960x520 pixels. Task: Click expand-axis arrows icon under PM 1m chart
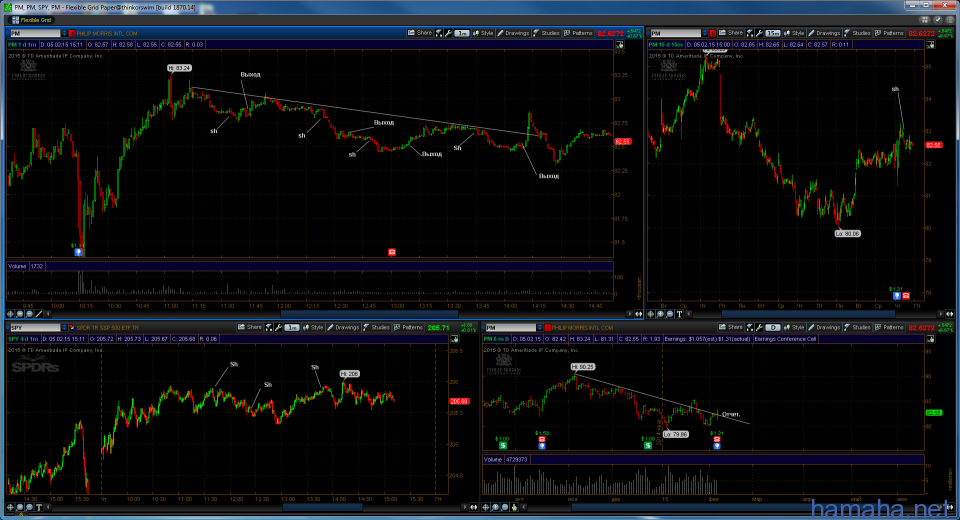pos(639,314)
